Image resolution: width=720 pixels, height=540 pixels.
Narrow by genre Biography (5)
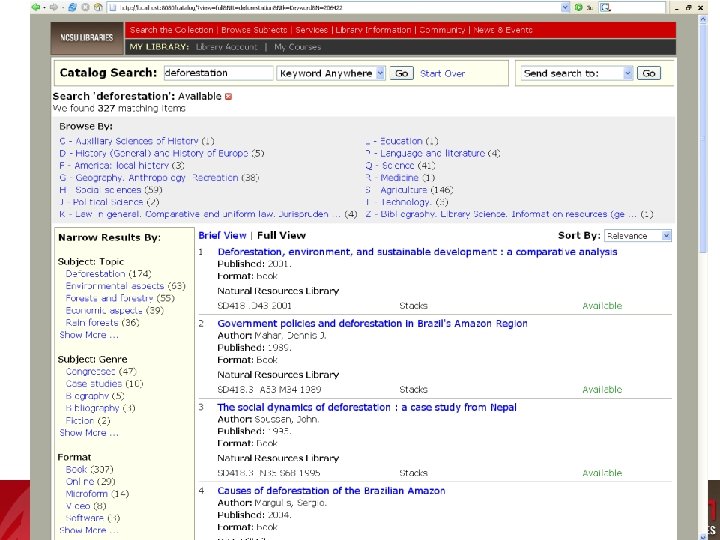pyautogui.click(x=95, y=396)
